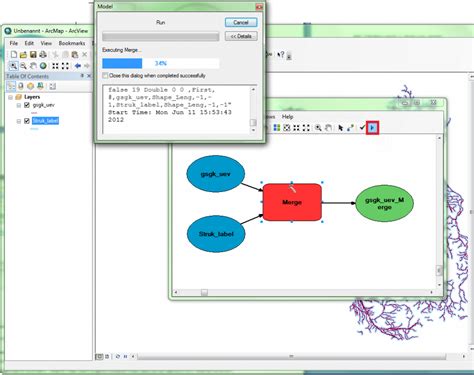Viewport: 474px width, 375px height.
Task: Click the Full Extent globe icon
Action: [x=43, y=66]
